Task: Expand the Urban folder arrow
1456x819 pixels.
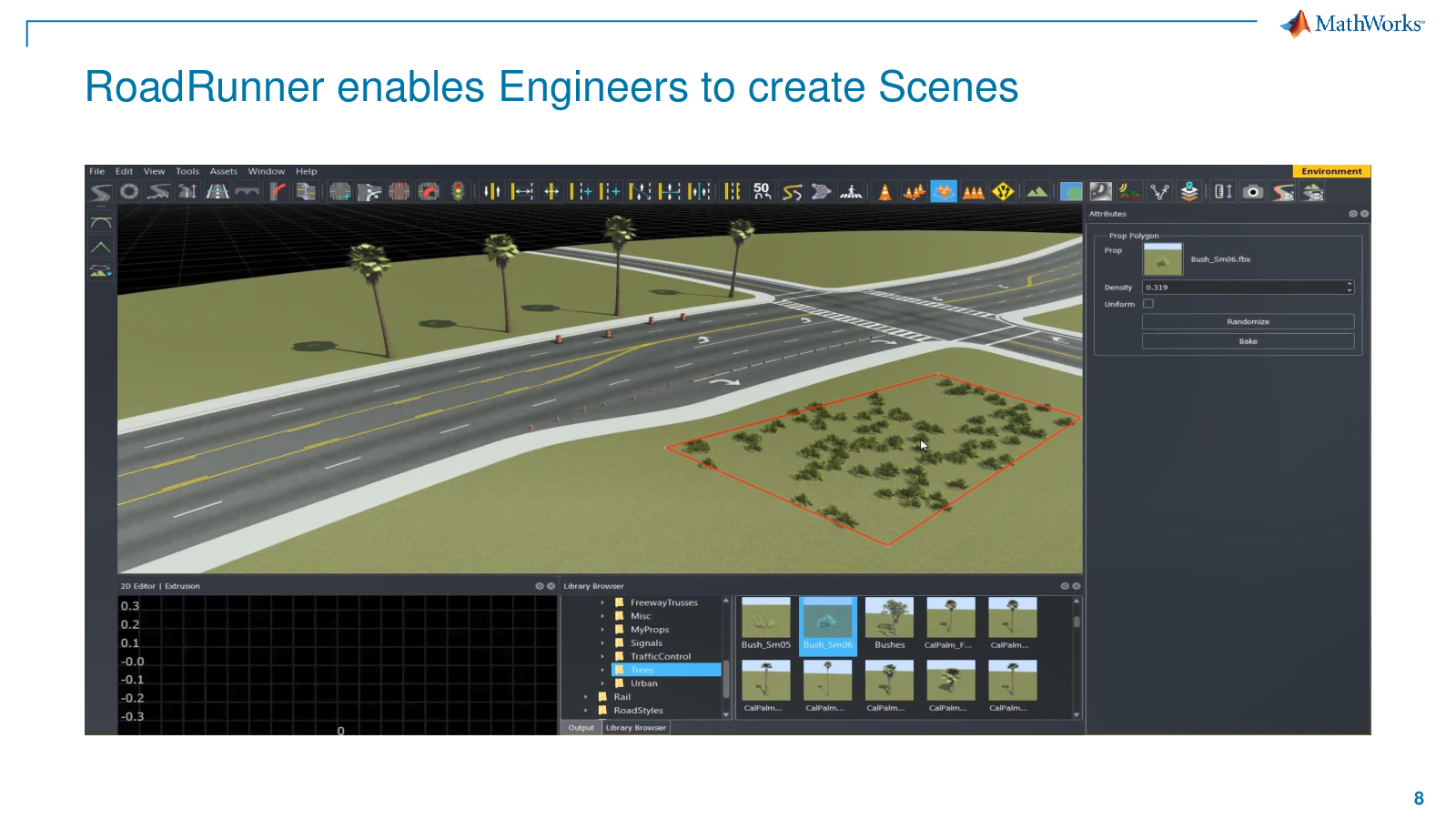Action: tap(602, 683)
